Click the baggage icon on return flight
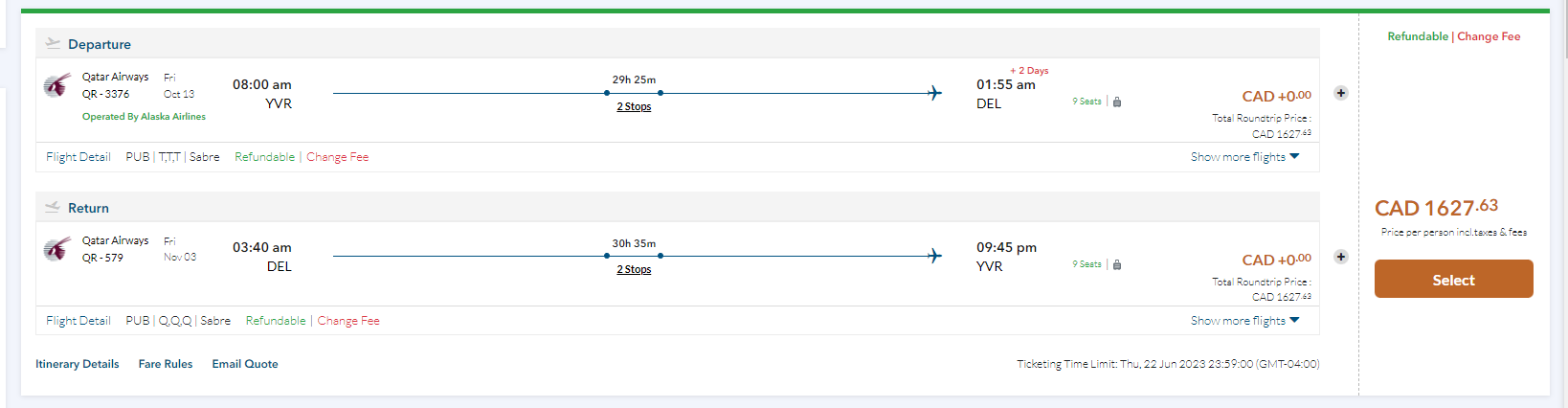The width and height of the screenshot is (1568, 408). [1117, 264]
